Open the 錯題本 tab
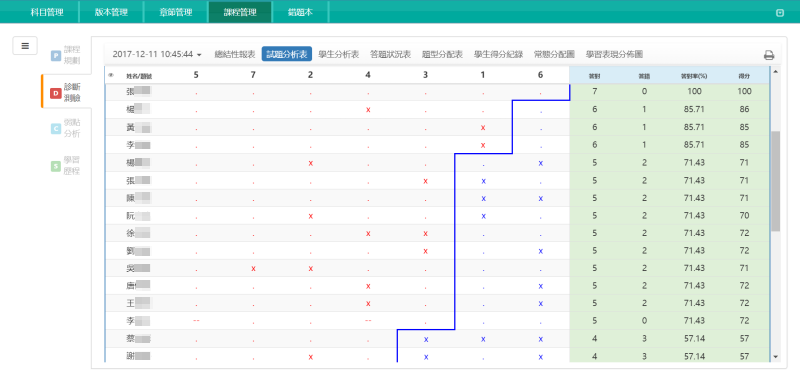This screenshot has width=800, height=384. pos(300,12)
